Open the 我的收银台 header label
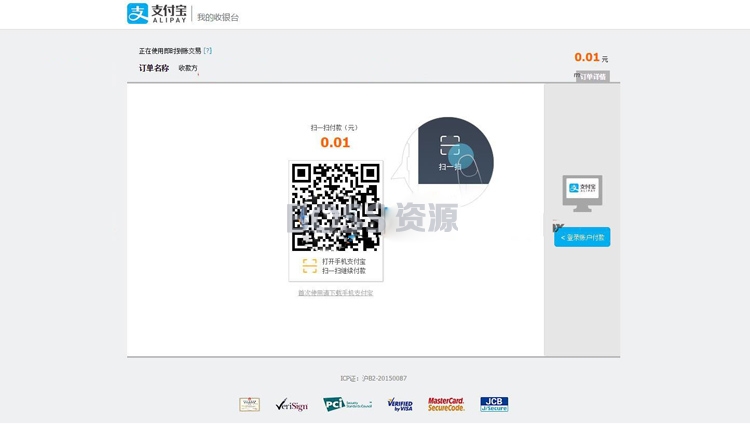 click(x=218, y=17)
